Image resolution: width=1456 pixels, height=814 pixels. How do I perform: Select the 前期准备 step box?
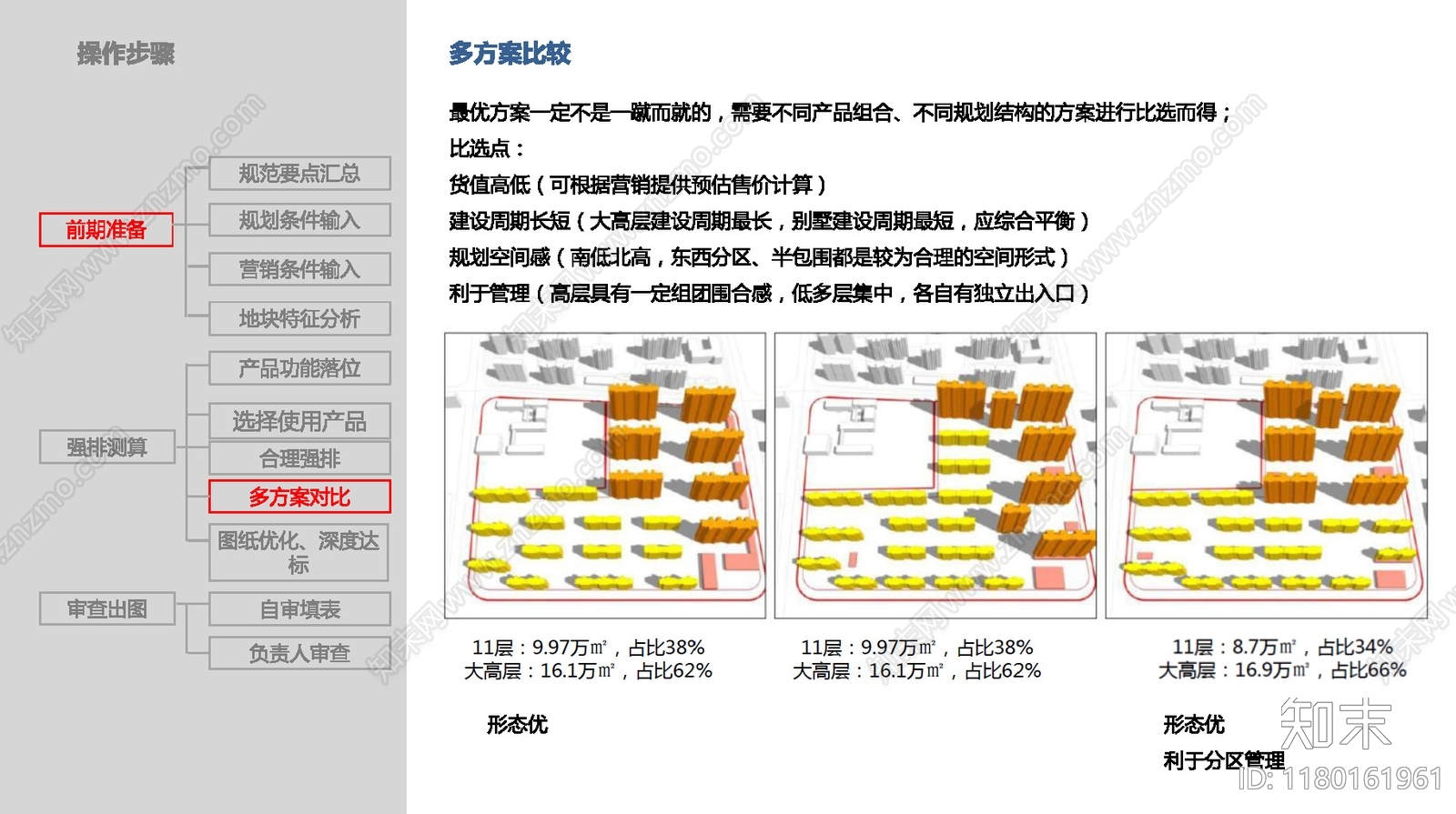click(x=106, y=230)
